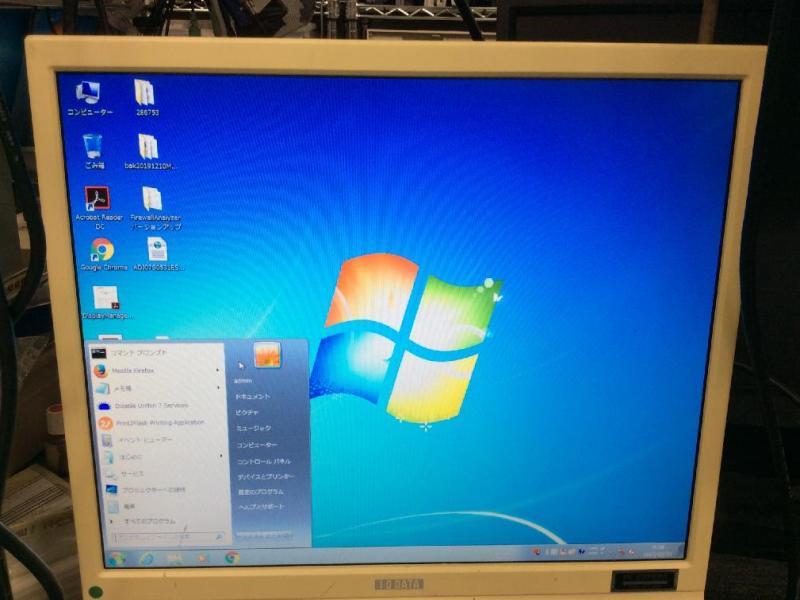Viewport: 800px width, 600px height.
Task: Open Mozilla Firefox from Start menu
Action: pyautogui.click(x=159, y=370)
